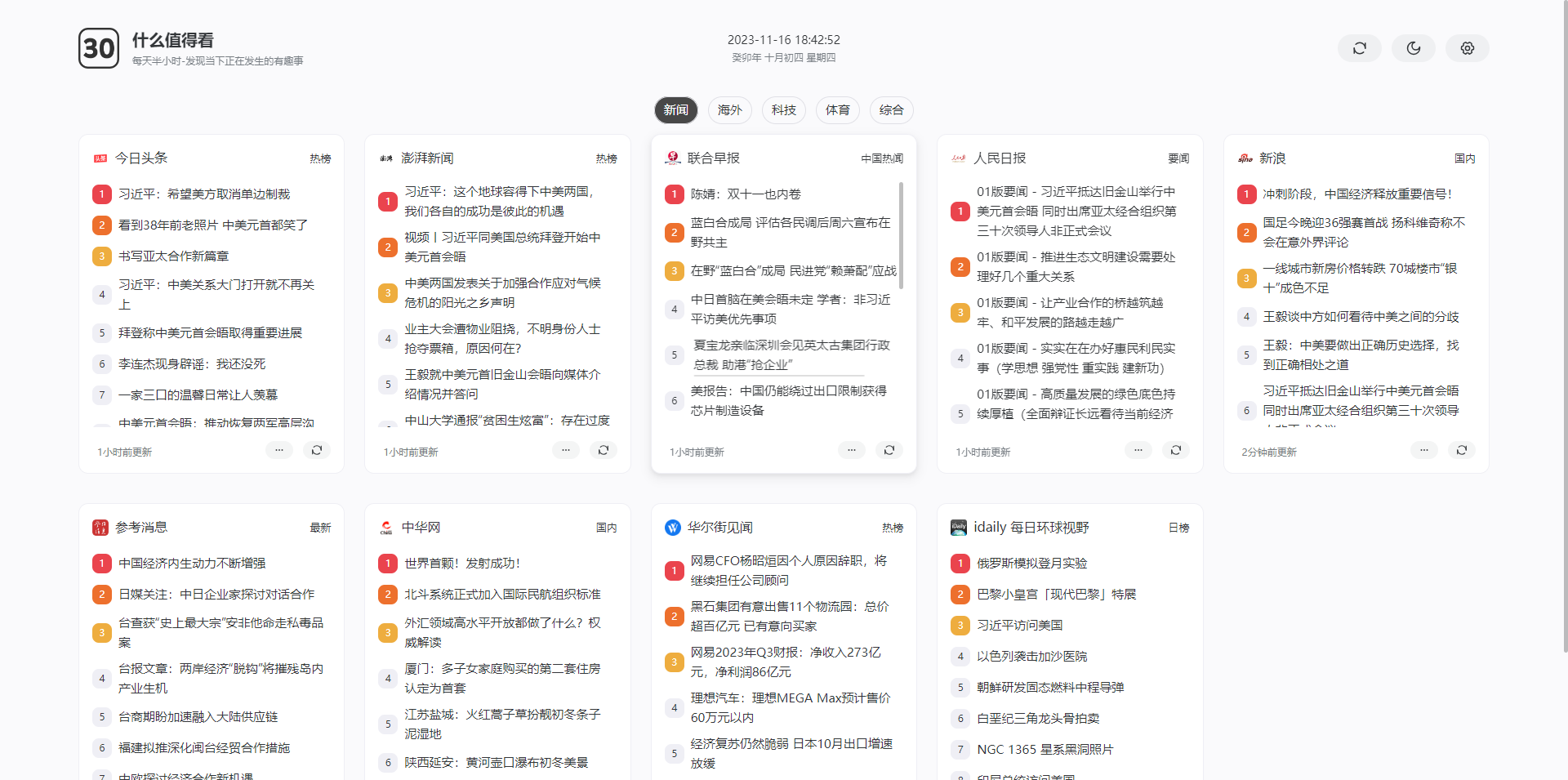The width and height of the screenshot is (1568, 780).
Task: Toggle dark mode with the moon icon
Action: pyautogui.click(x=1413, y=48)
